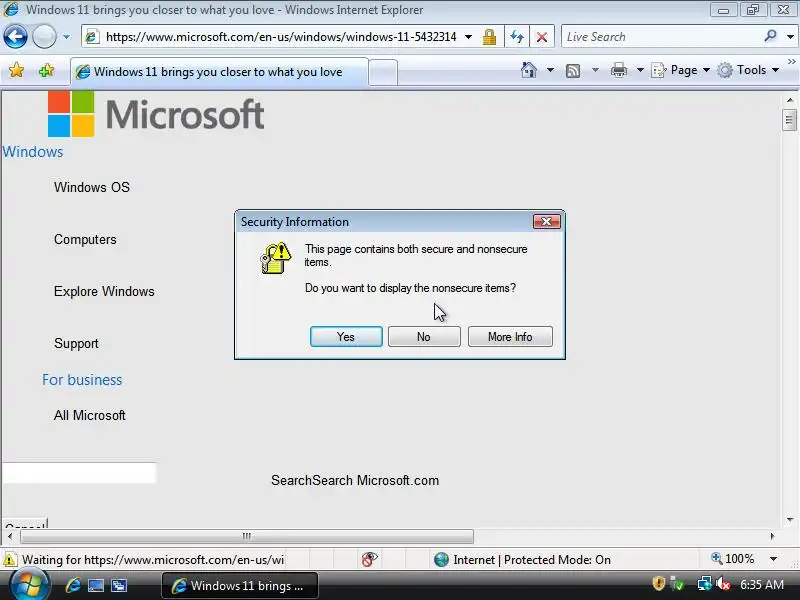Click the greyed Forward navigation button
Screen dimensions: 800x600
[x=44, y=37]
